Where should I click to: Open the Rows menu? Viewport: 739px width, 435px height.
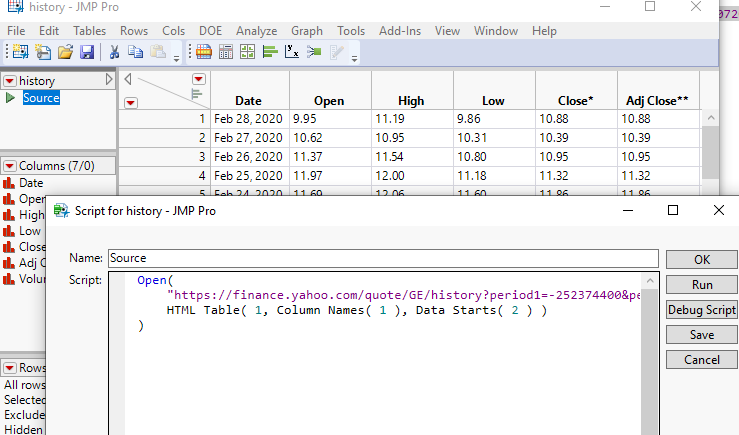[x=134, y=31]
